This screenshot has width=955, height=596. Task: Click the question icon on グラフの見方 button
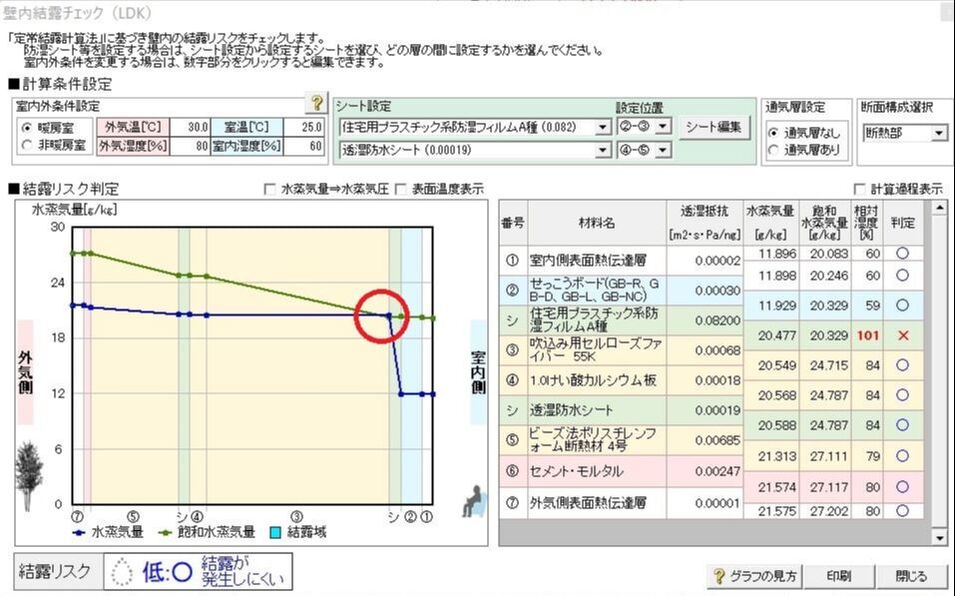click(719, 576)
